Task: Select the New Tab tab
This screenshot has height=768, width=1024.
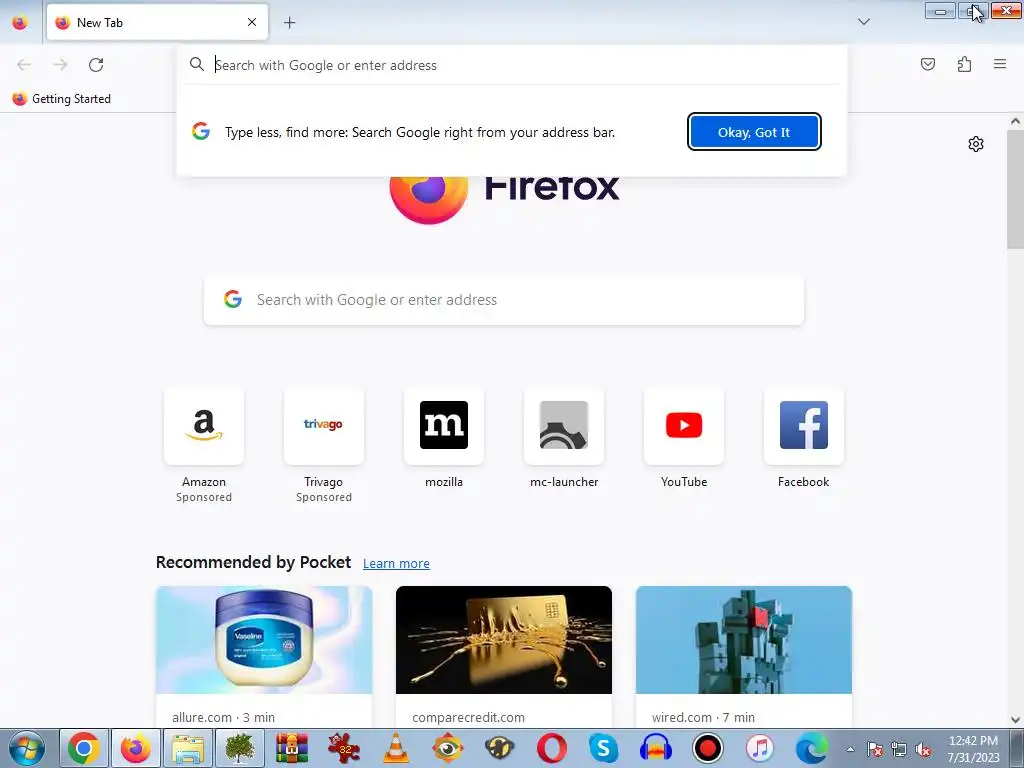Action: (x=157, y=22)
